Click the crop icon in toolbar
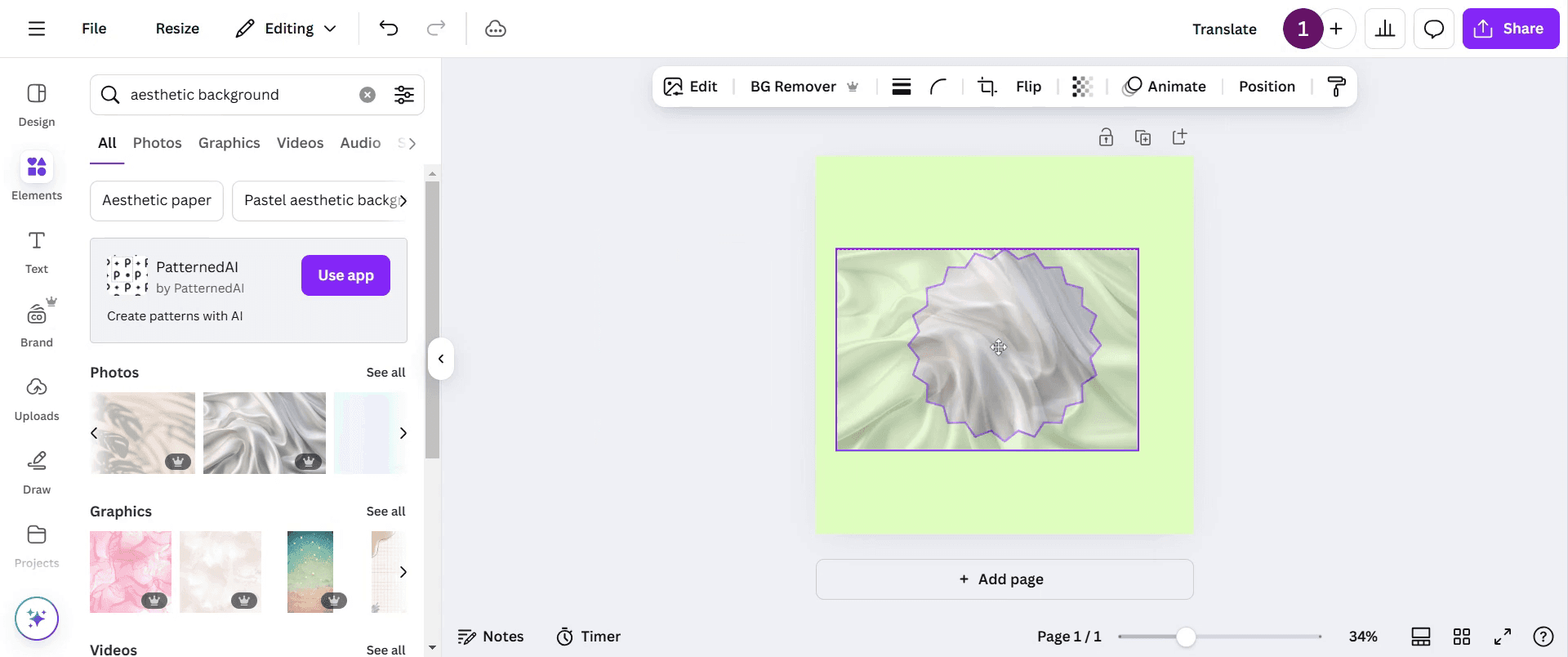This screenshot has height=657, width=1568. point(987,87)
